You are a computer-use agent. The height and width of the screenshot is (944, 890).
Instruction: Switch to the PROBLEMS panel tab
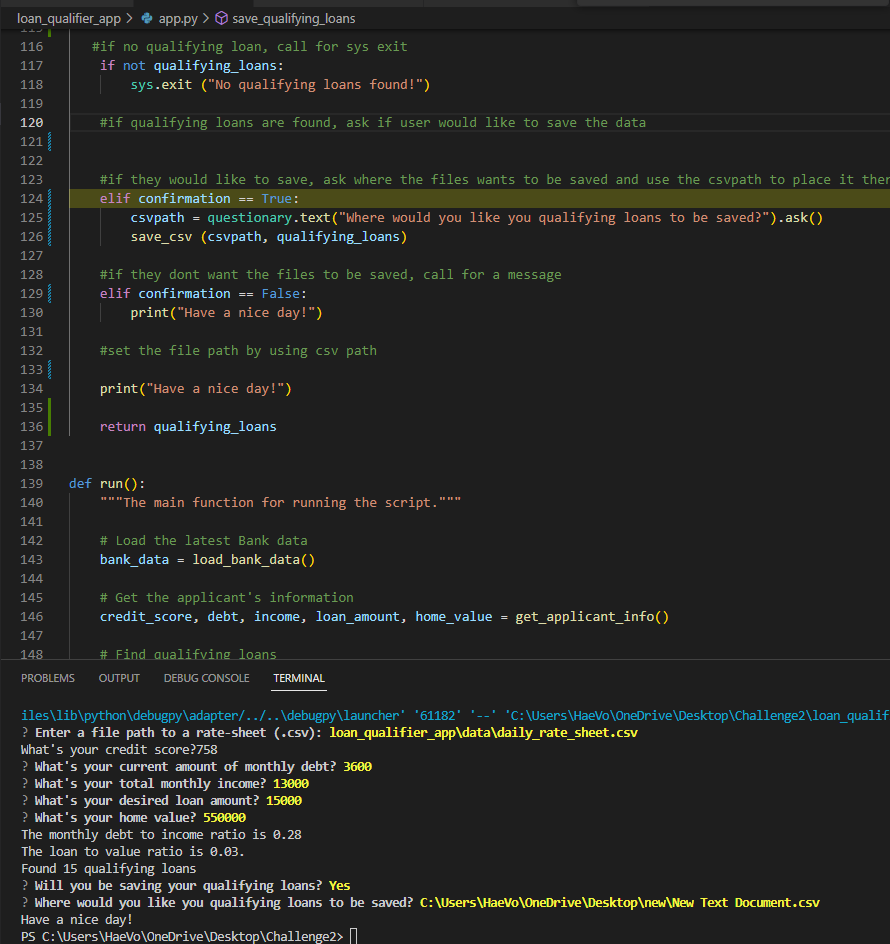pos(48,678)
